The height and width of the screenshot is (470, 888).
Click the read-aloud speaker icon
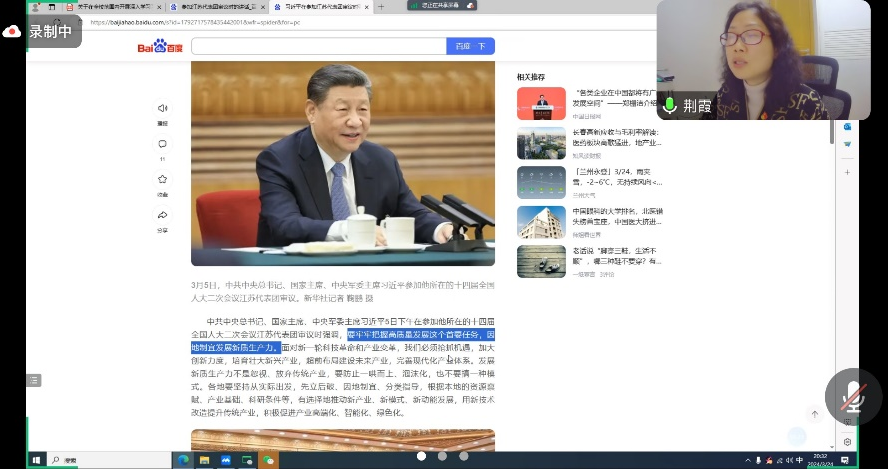(x=162, y=108)
